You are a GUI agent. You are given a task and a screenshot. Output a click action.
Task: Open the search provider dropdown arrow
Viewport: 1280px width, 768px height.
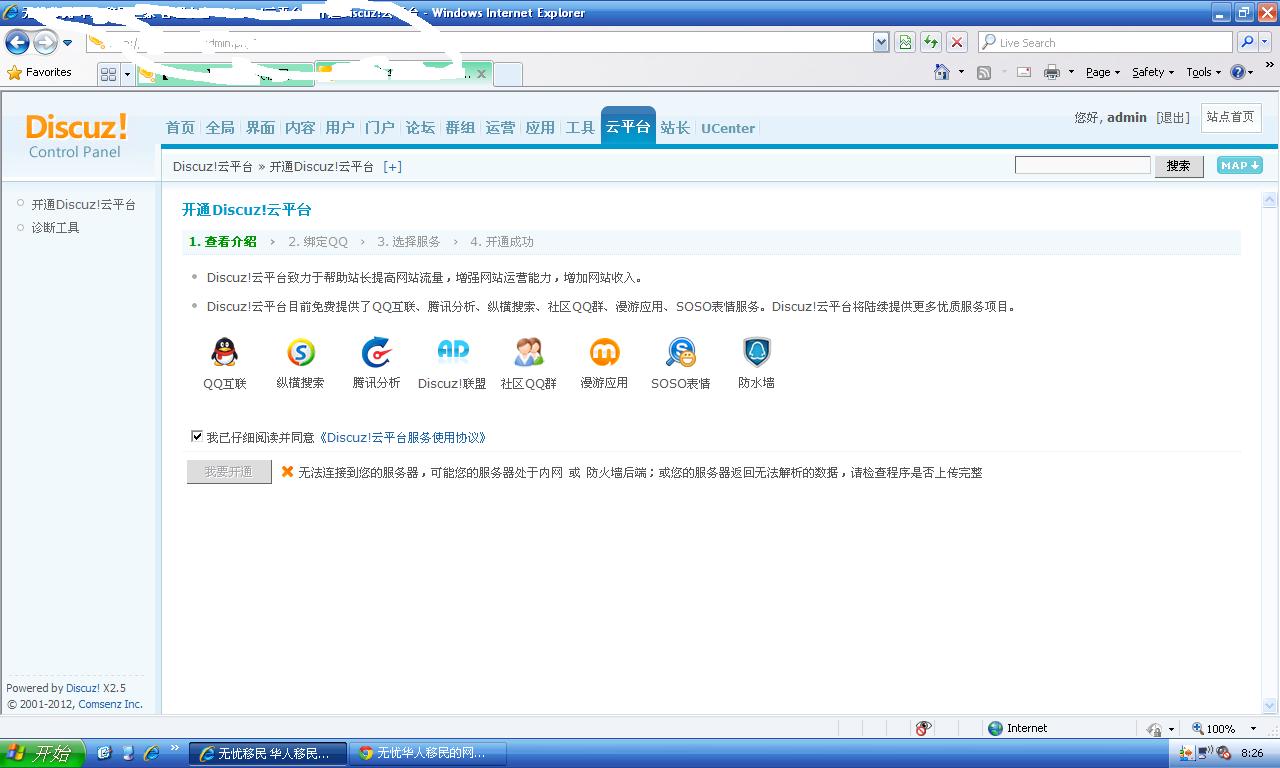(1266, 42)
